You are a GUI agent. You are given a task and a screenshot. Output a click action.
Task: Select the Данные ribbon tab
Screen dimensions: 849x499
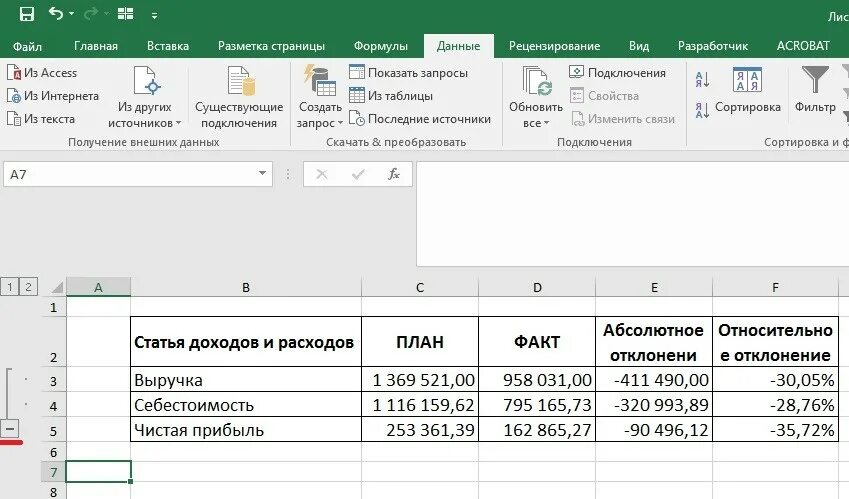(459, 46)
